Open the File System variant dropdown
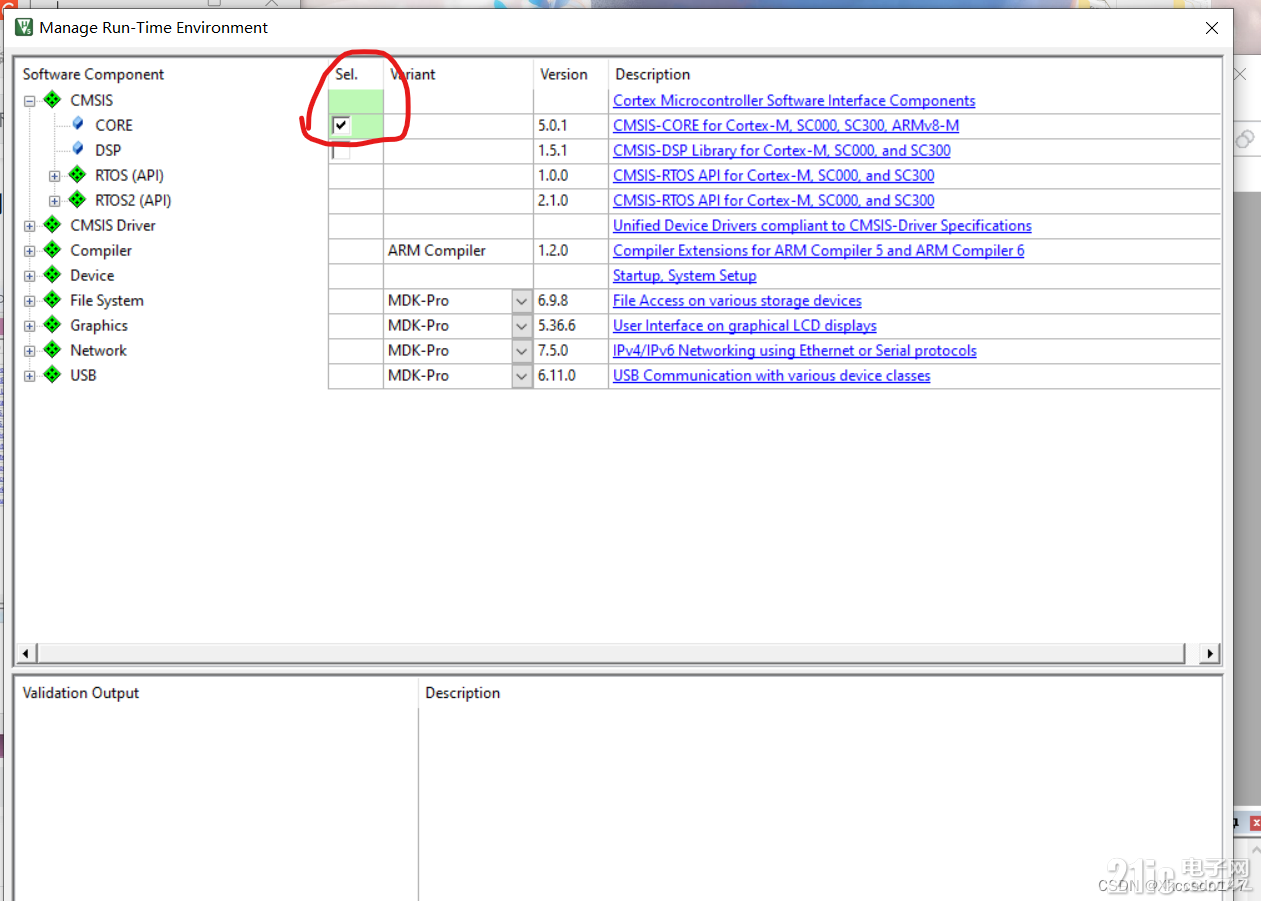 click(x=521, y=301)
